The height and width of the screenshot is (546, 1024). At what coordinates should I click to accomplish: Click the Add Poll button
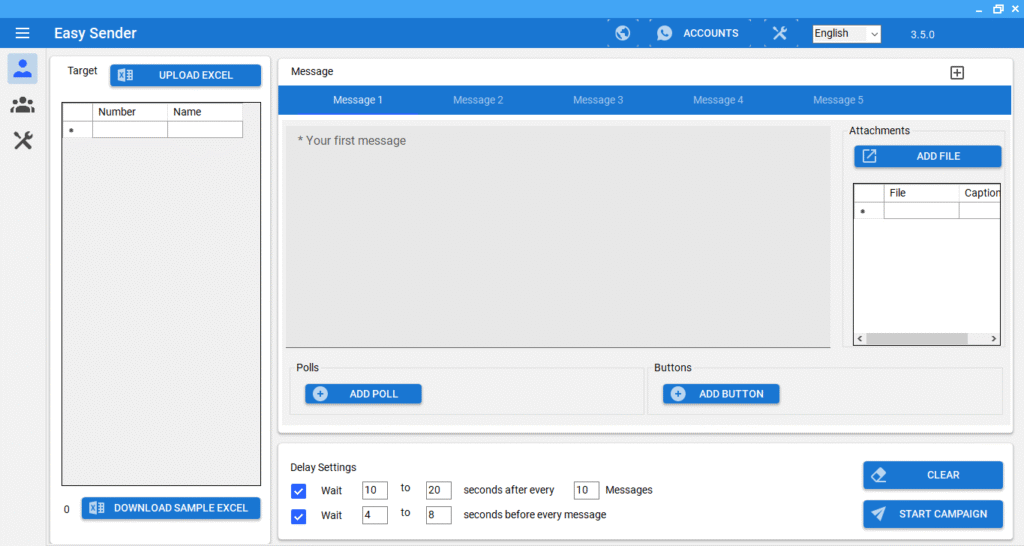click(x=363, y=394)
